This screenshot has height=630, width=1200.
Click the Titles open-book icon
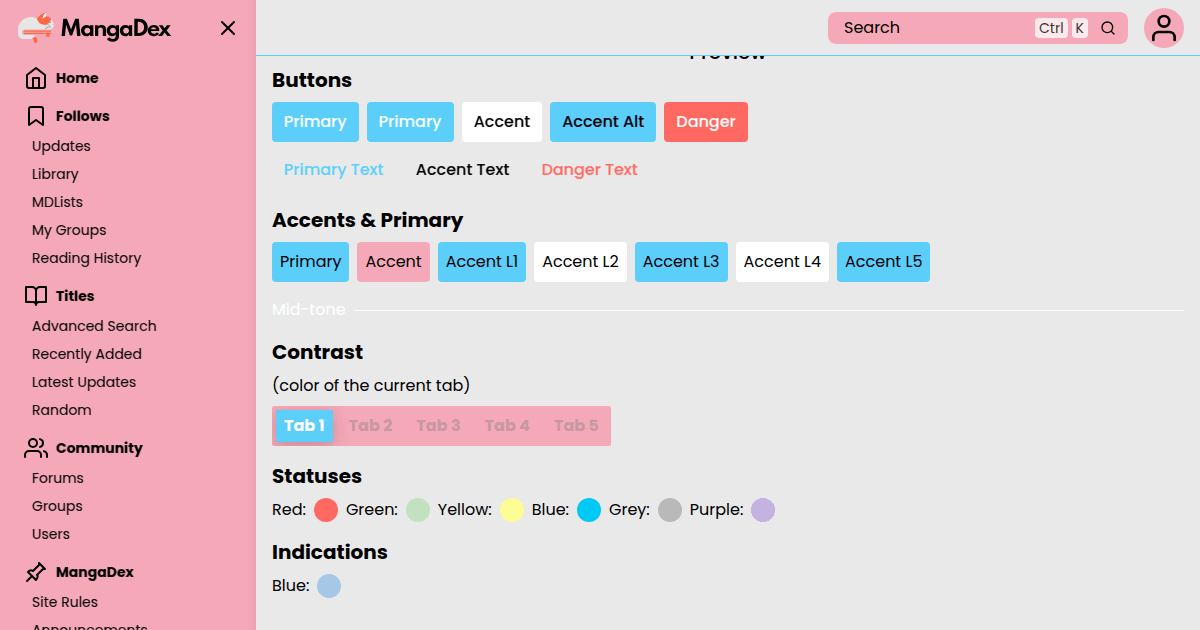(x=36, y=296)
